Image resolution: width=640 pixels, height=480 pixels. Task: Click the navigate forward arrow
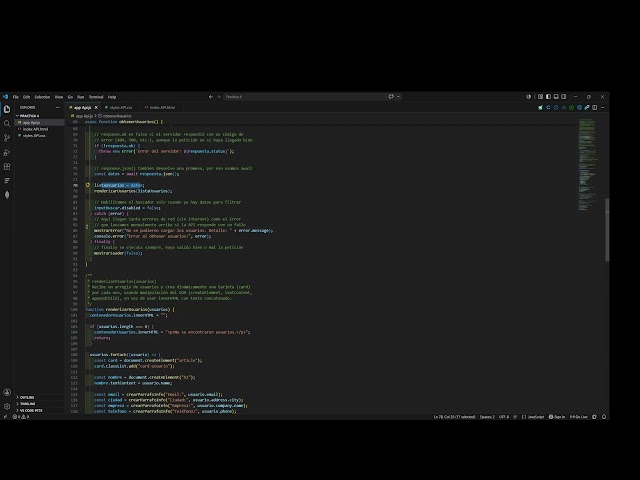click(219, 97)
